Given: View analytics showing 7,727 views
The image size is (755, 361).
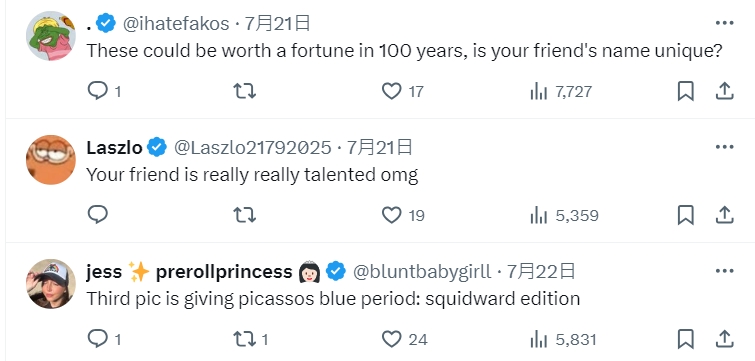Looking at the screenshot, I should 560,91.
